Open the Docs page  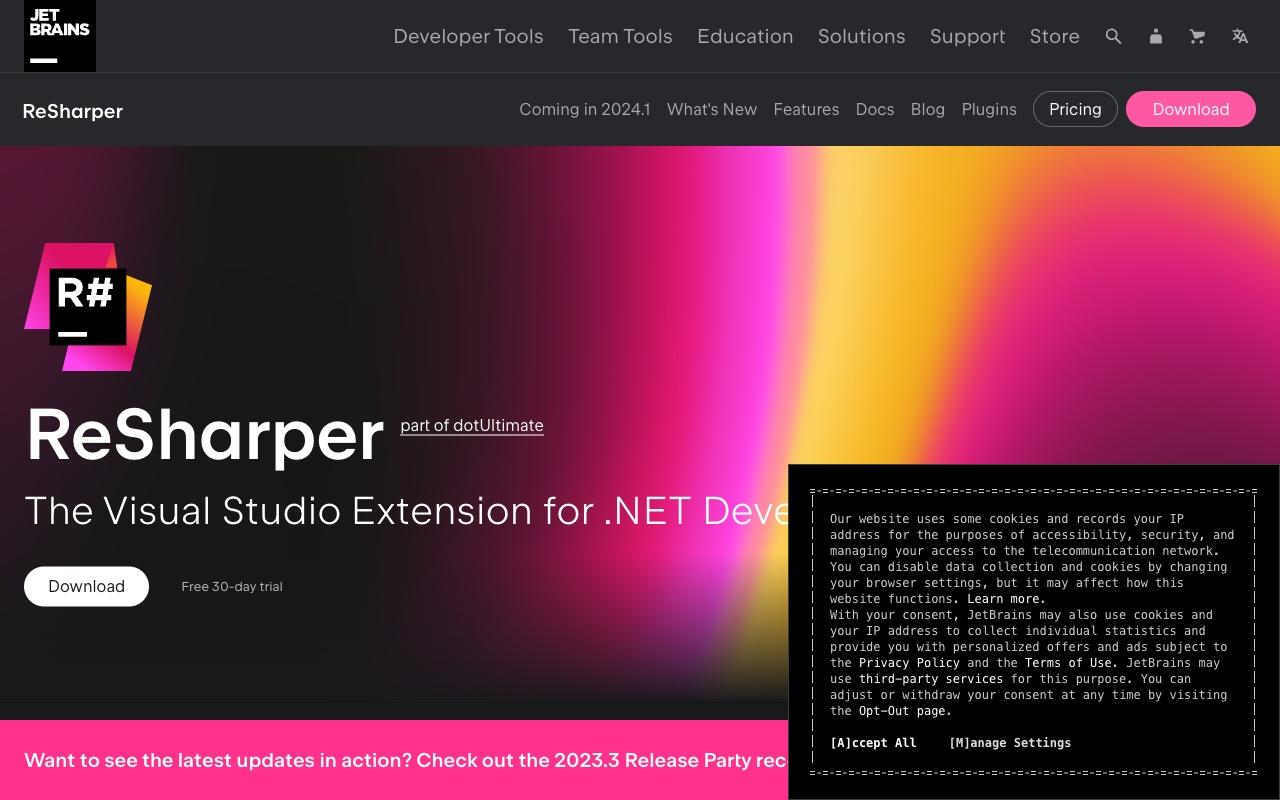[875, 109]
